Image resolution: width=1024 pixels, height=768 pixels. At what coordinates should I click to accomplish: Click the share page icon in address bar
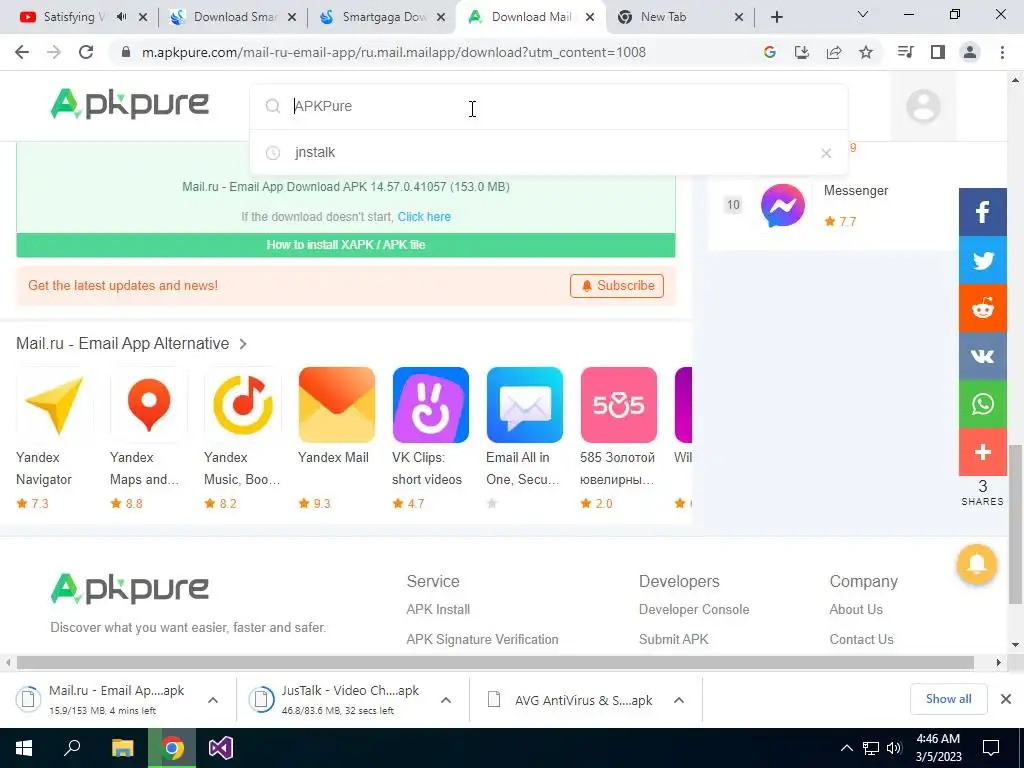coord(834,52)
